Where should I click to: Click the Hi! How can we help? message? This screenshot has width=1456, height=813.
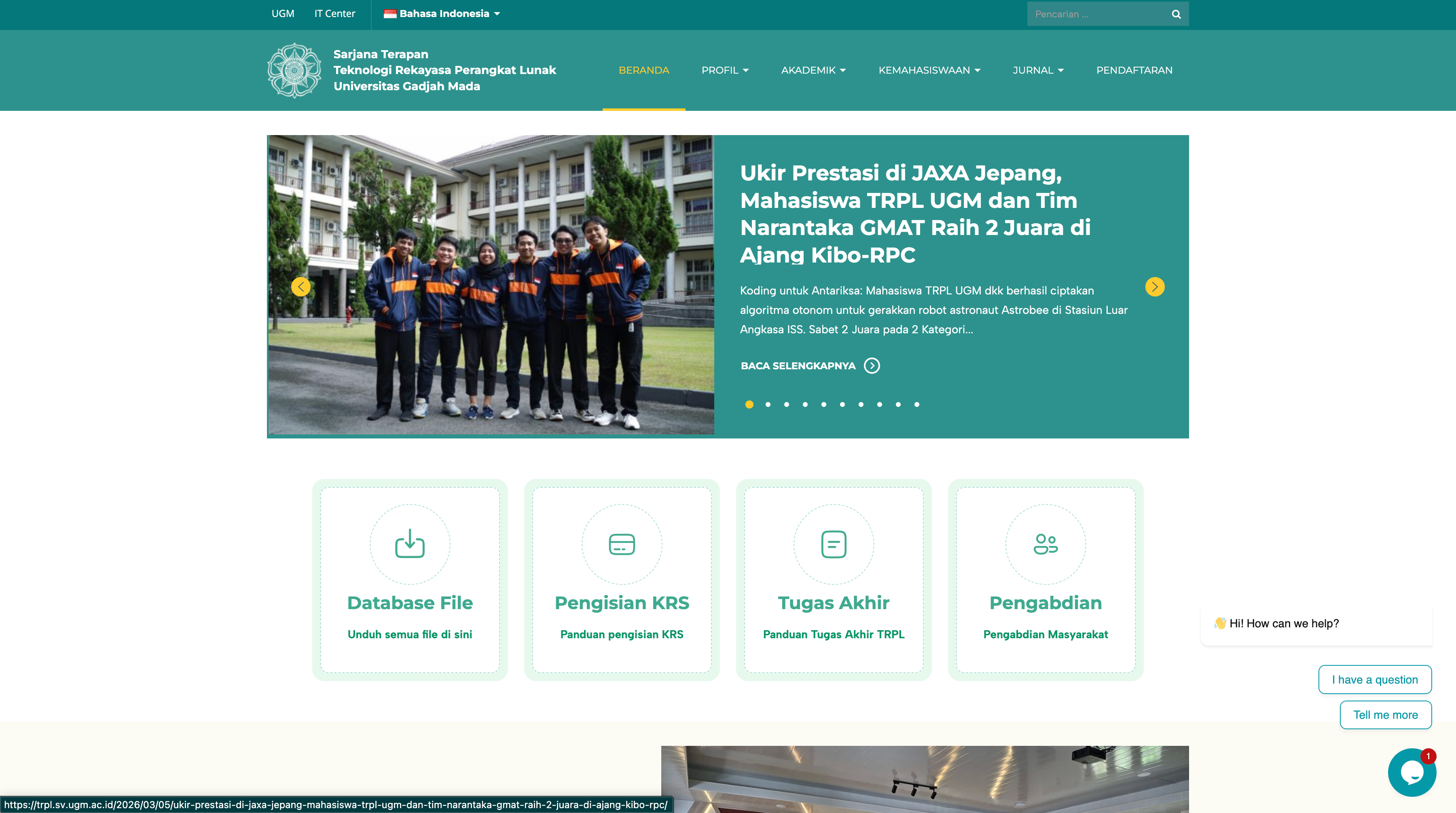coord(1316,623)
